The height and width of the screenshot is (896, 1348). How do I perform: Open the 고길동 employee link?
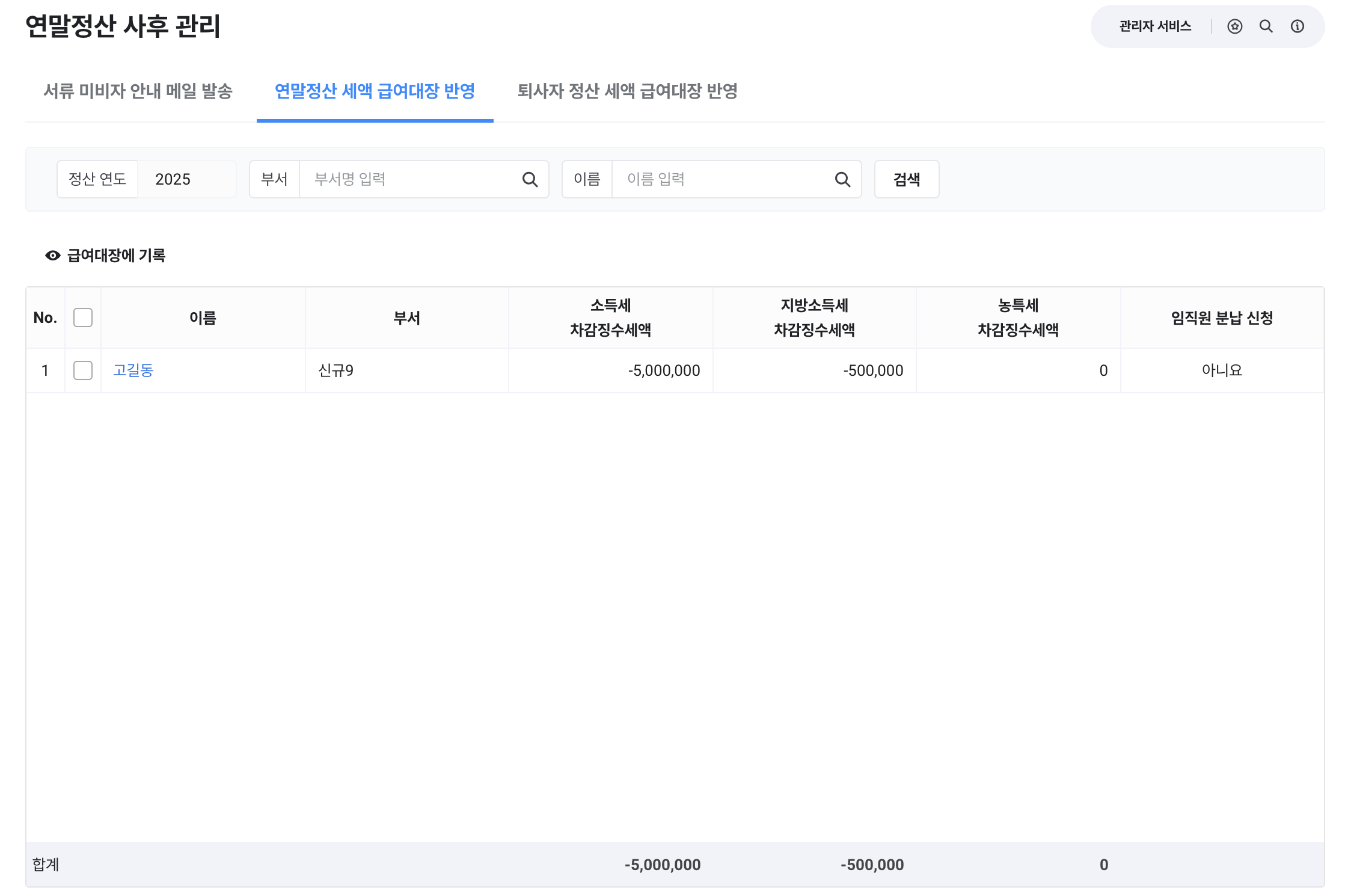point(133,370)
